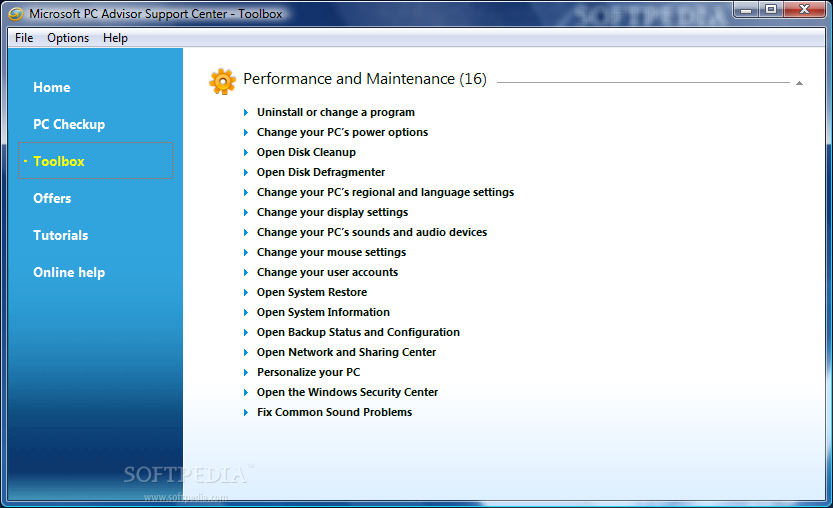Open the Offers section
The width and height of the screenshot is (833, 508).
click(x=52, y=198)
